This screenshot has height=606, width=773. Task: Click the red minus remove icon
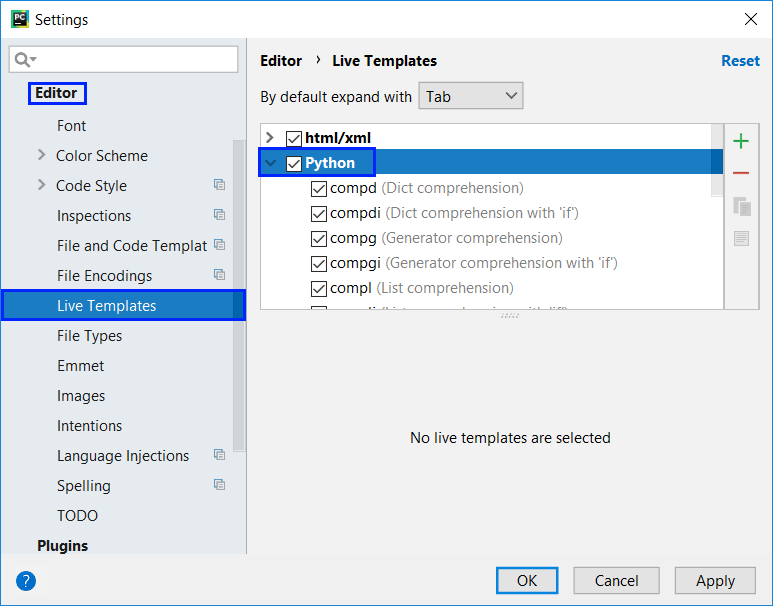(x=741, y=174)
